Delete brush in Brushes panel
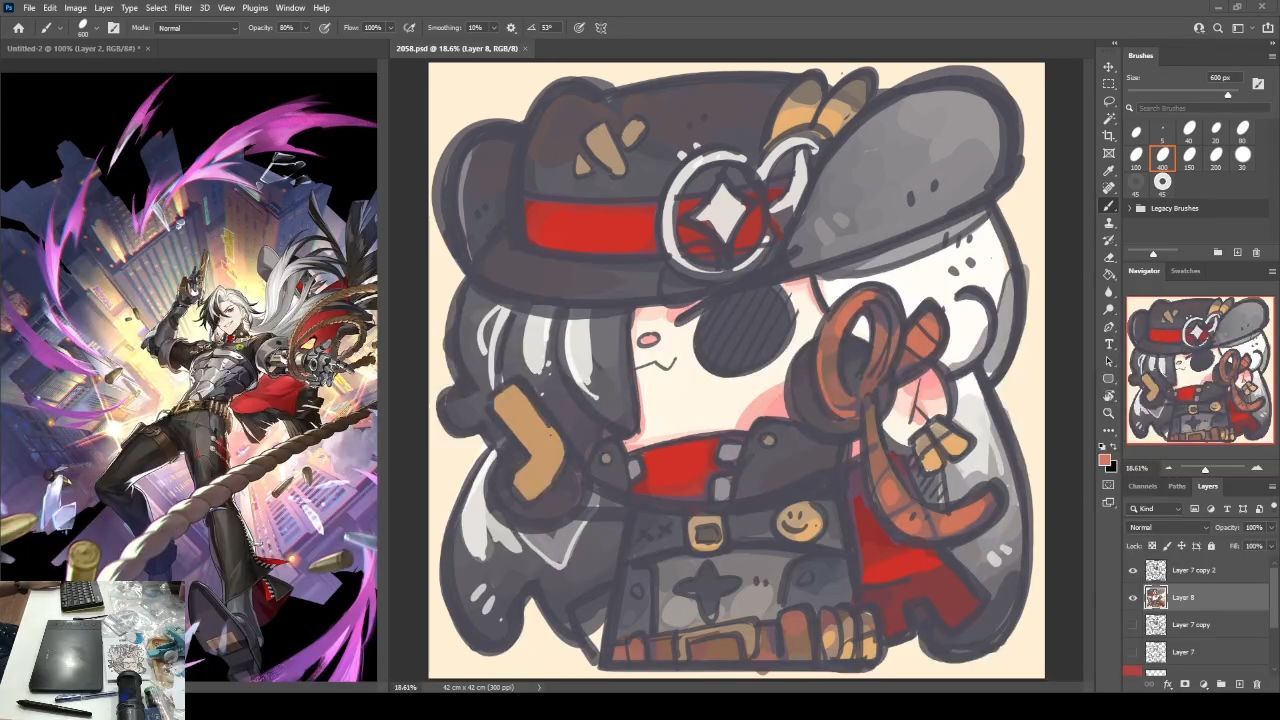The height and width of the screenshot is (720, 1280). point(1256,253)
